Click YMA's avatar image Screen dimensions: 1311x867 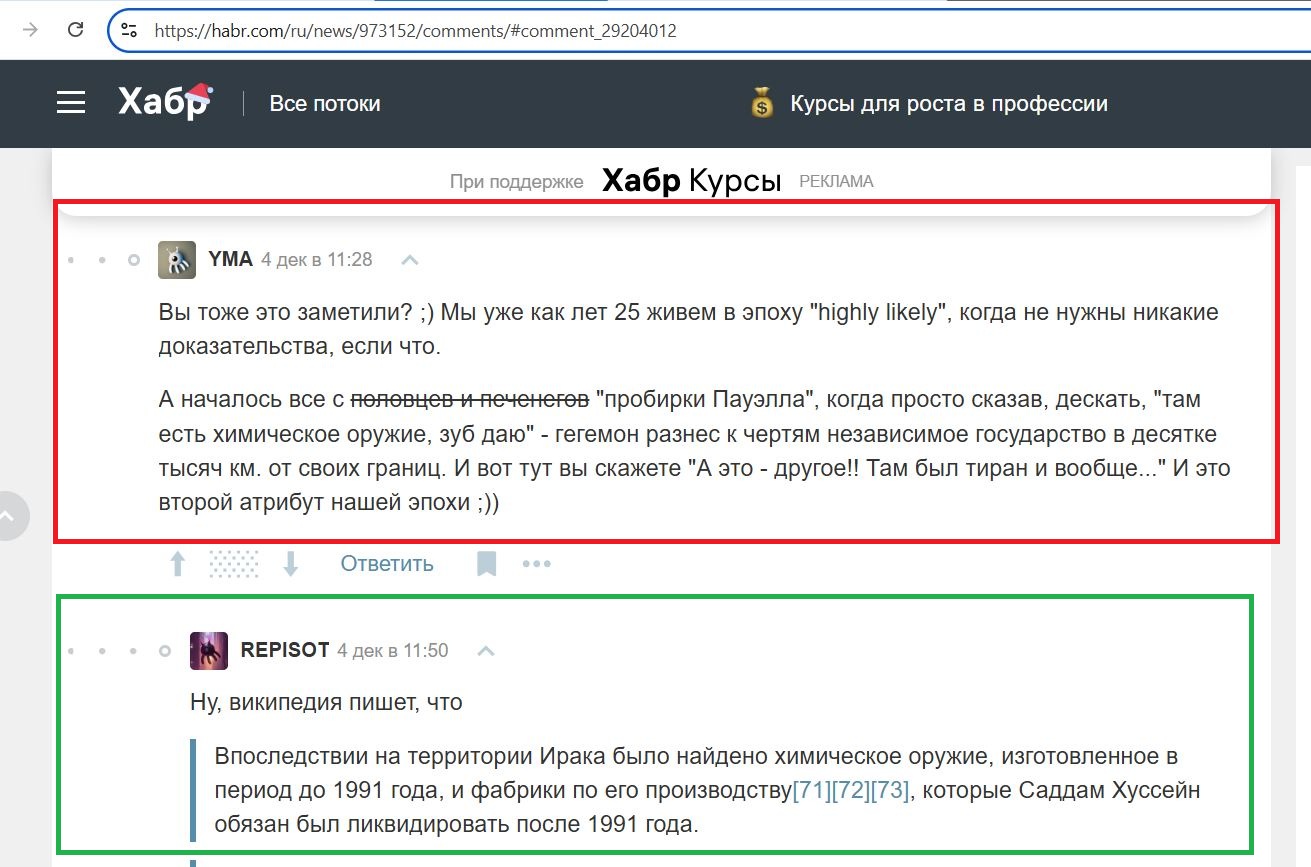tap(176, 259)
